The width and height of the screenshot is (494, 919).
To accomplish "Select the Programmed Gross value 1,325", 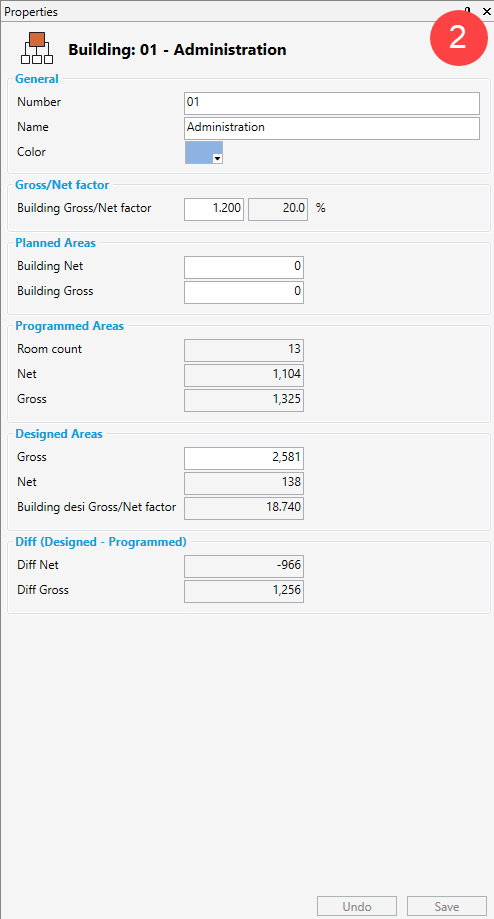I will (244, 401).
